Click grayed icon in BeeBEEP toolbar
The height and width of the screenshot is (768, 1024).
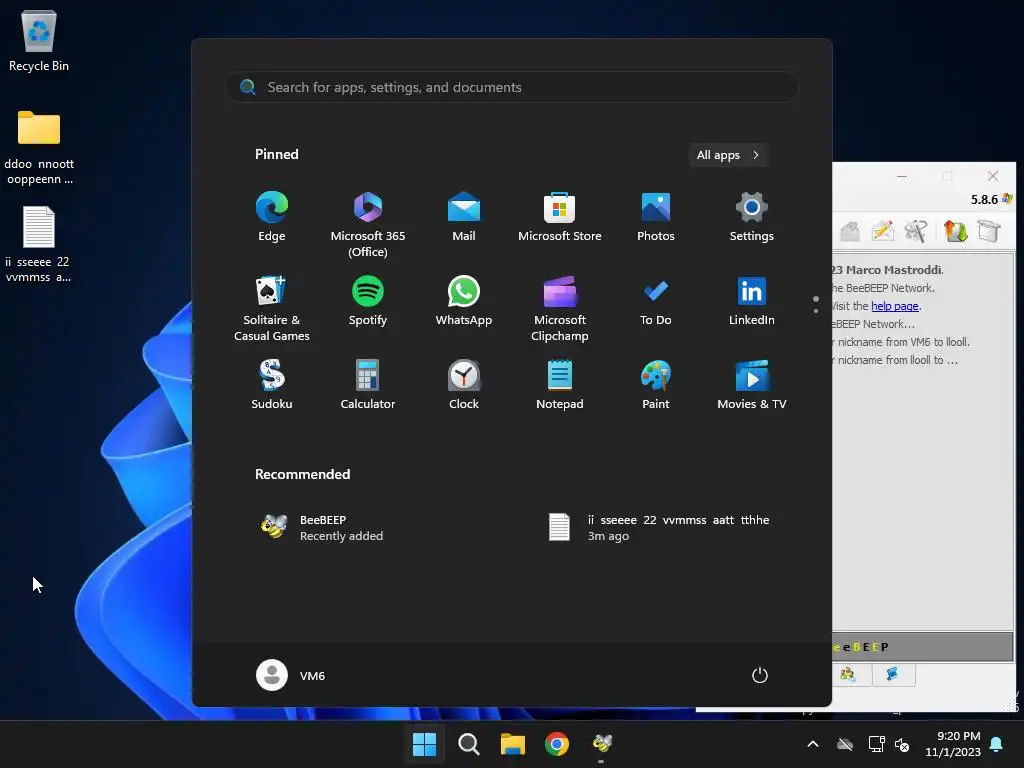850,231
